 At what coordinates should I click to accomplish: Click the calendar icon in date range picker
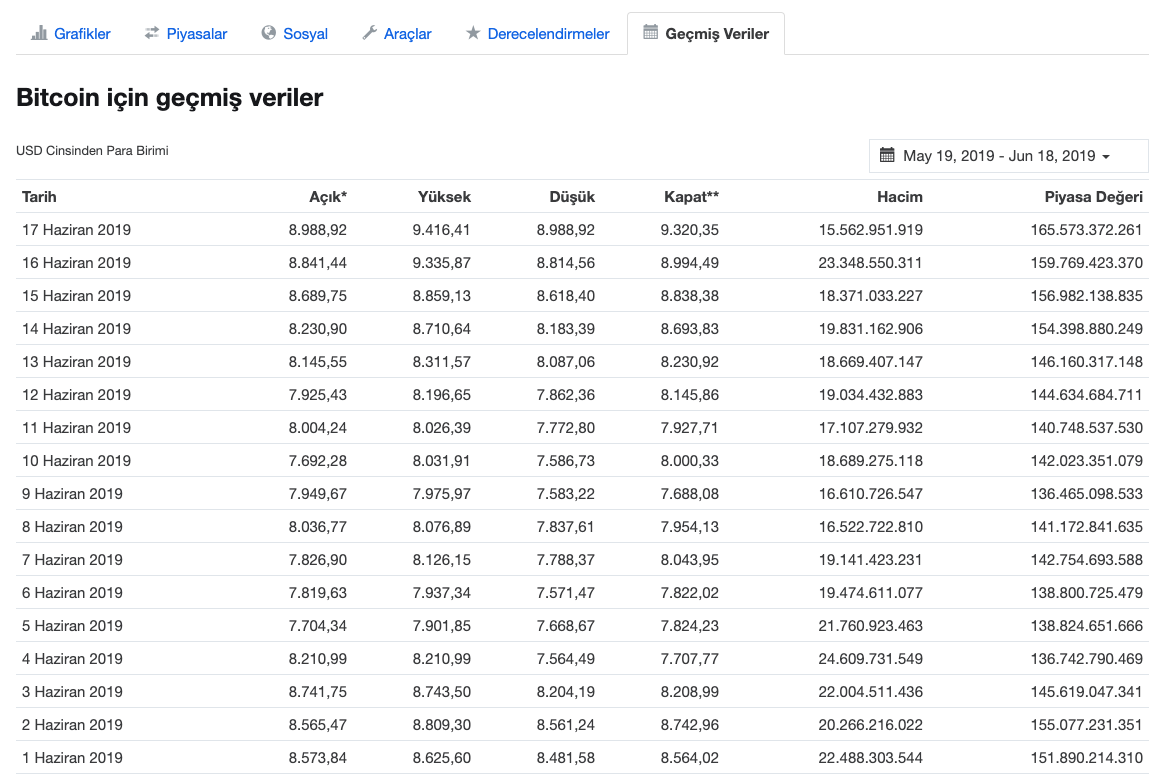click(887, 155)
